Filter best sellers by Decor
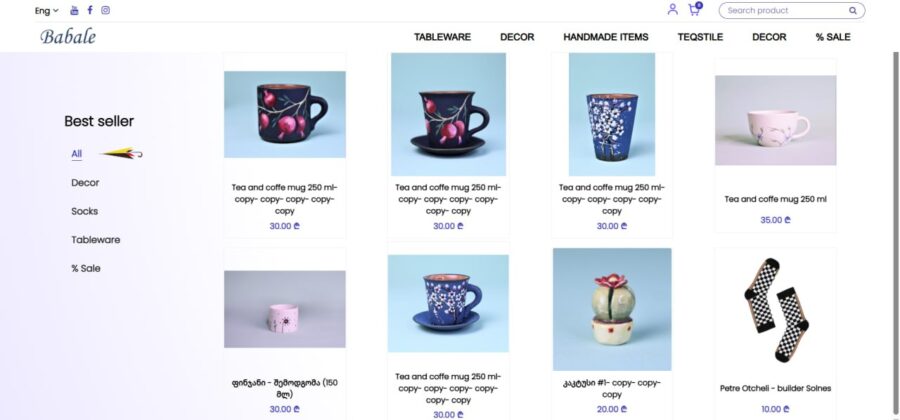 pyautogui.click(x=85, y=182)
